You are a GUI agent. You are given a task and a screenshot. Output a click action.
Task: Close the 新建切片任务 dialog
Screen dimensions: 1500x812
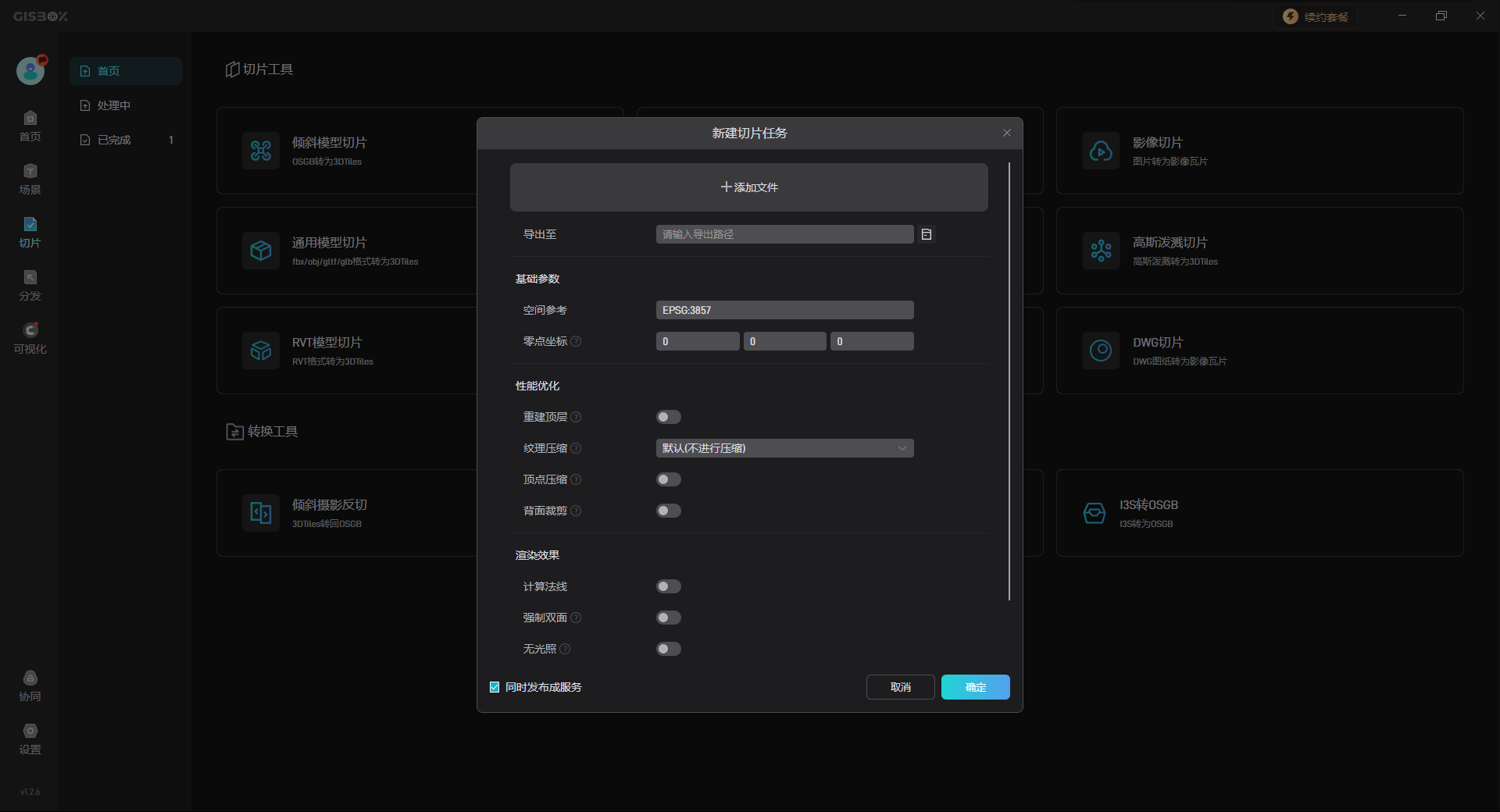click(x=1007, y=133)
